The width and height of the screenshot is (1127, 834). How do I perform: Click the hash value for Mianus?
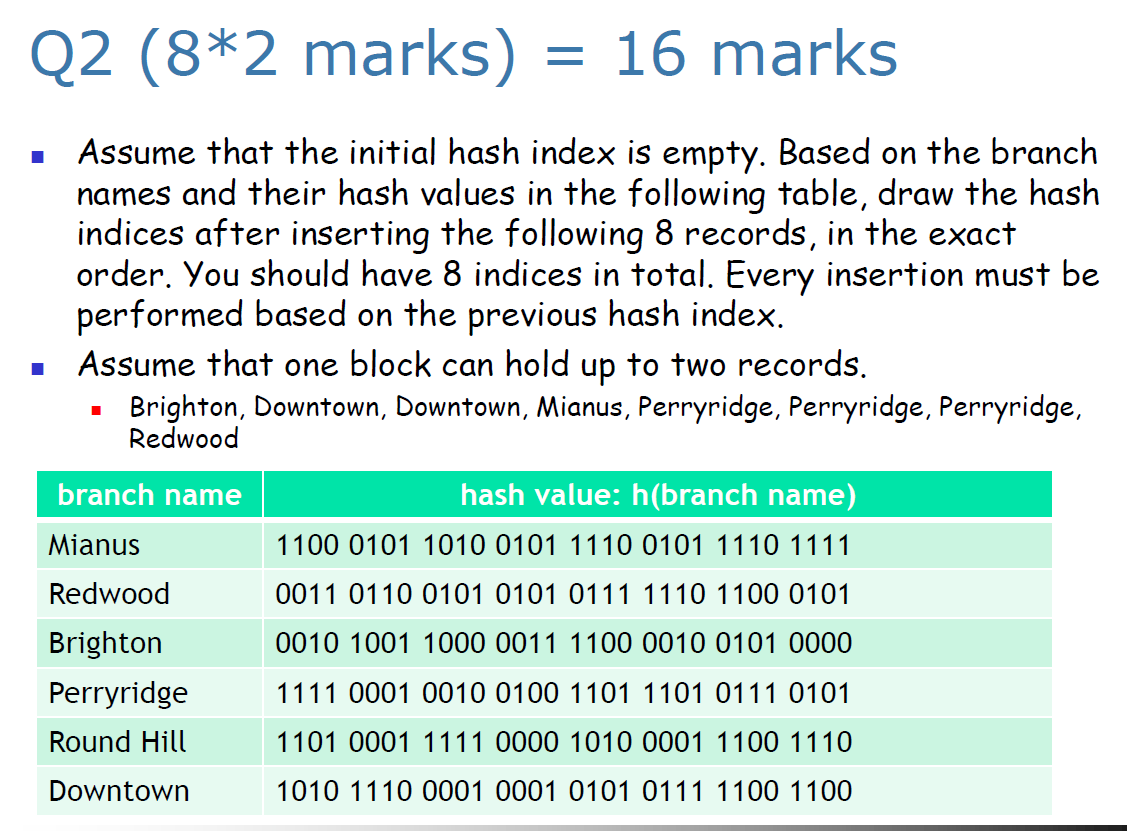pyautogui.click(x=559, y=544)
